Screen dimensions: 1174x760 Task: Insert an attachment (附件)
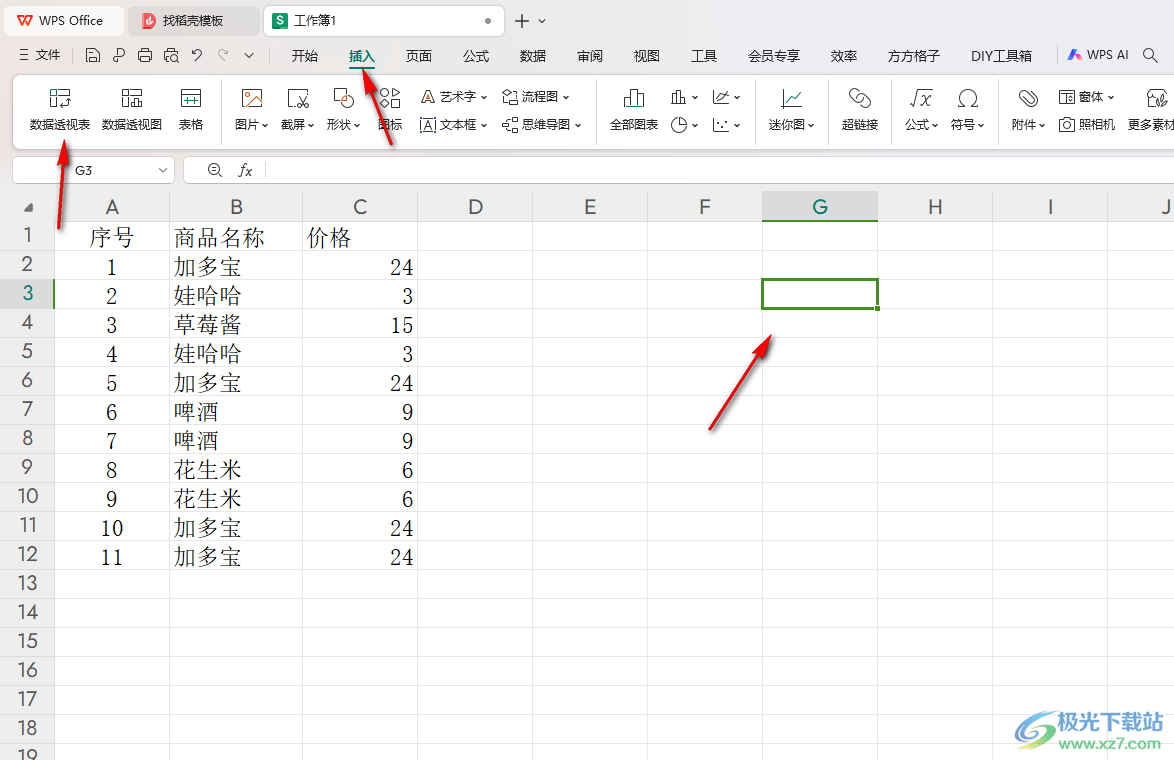point(1028,109)
